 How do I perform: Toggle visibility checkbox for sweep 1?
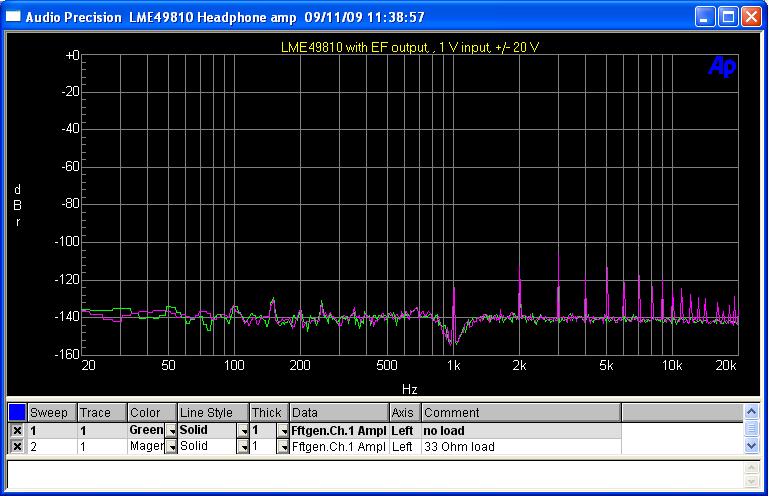17,431
